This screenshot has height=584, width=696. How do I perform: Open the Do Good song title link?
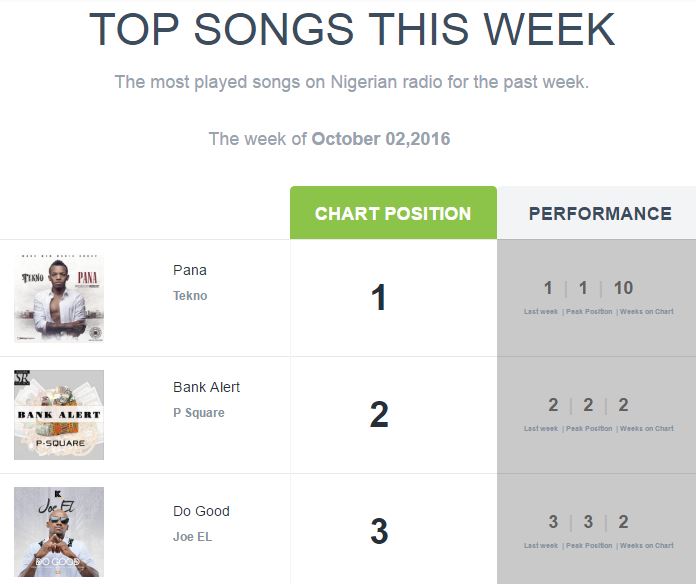pos(202,511)
